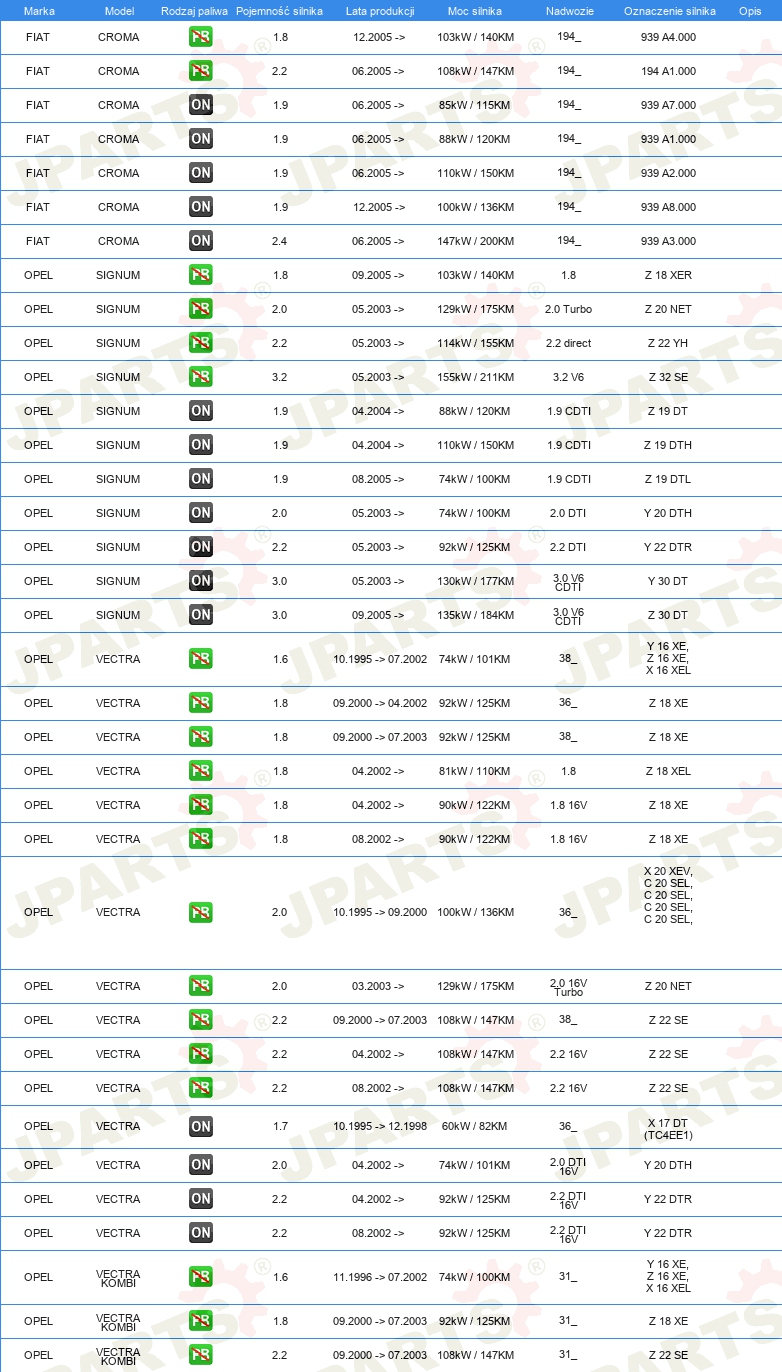Click the Marka column header
The image size is (782, 1372).
point(39,10)
